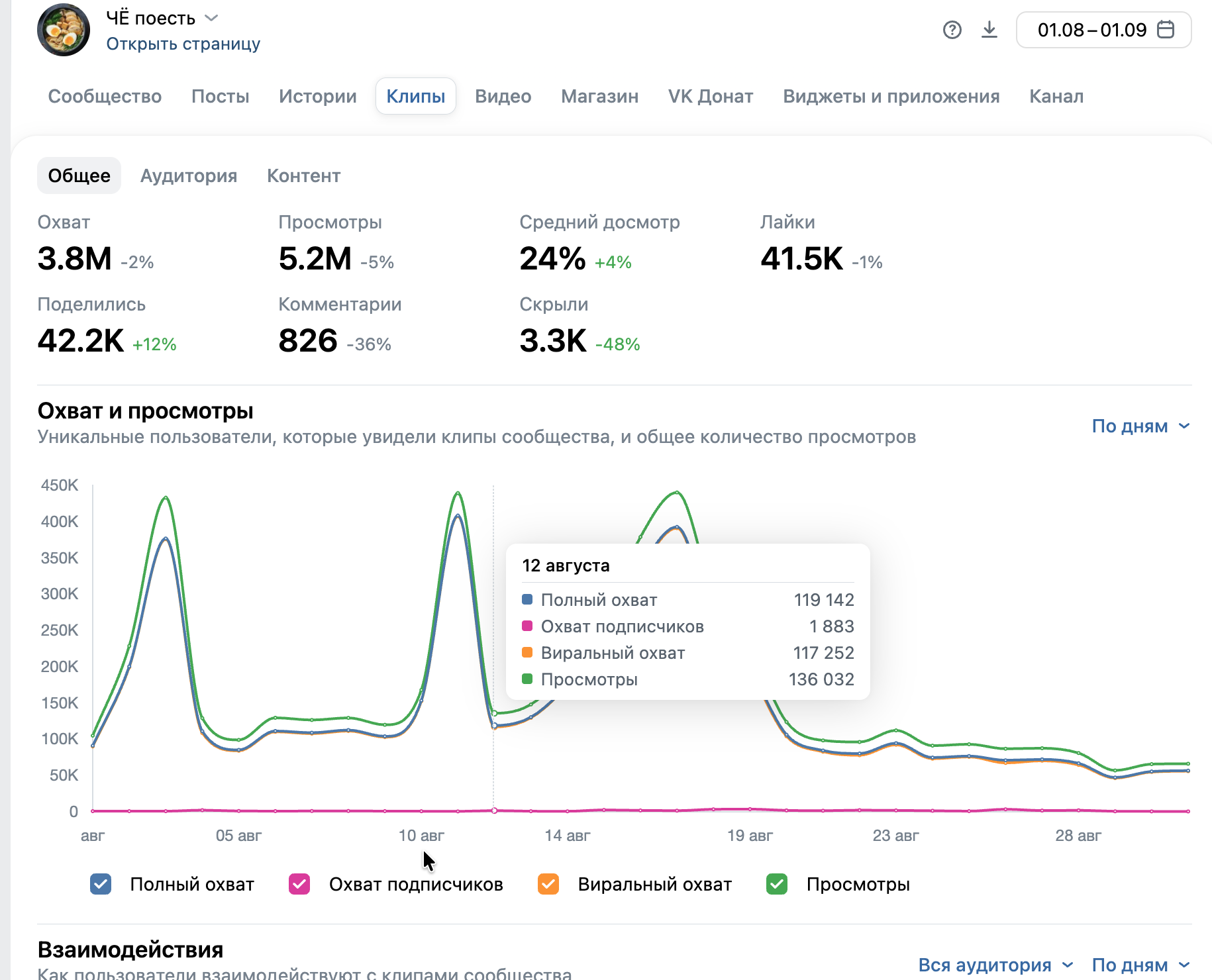Click the 01.08–01.09 date range field
The image size is (1212, 980).
1104,30
